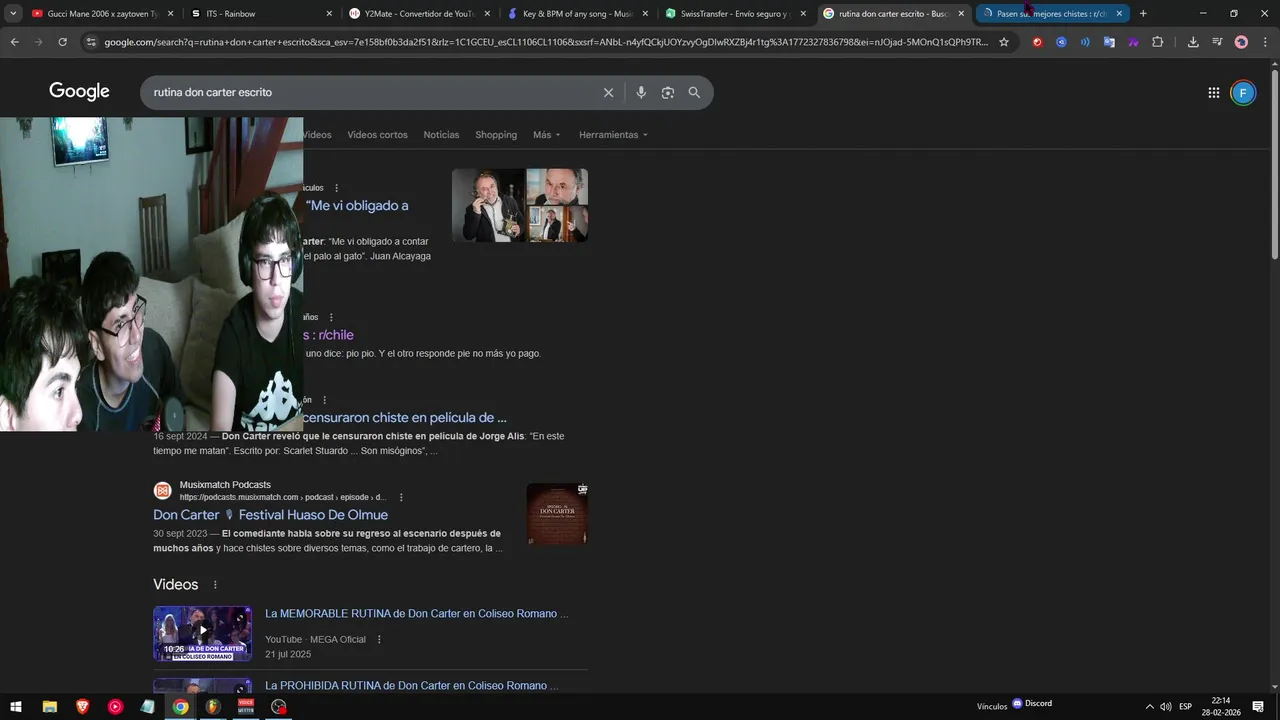Open the Don Carter photo collage images

pyautogui.click(x=520, y=205)
